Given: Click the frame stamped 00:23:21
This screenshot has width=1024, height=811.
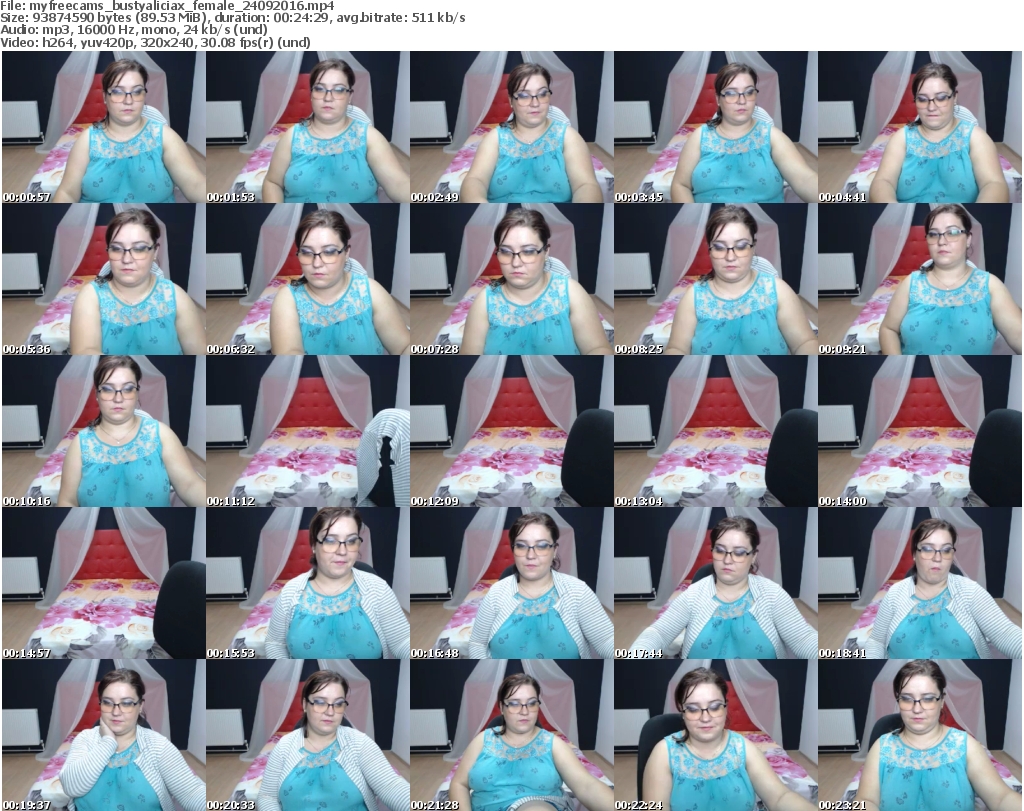Looking at the screenshot, I should pos(920,735).
